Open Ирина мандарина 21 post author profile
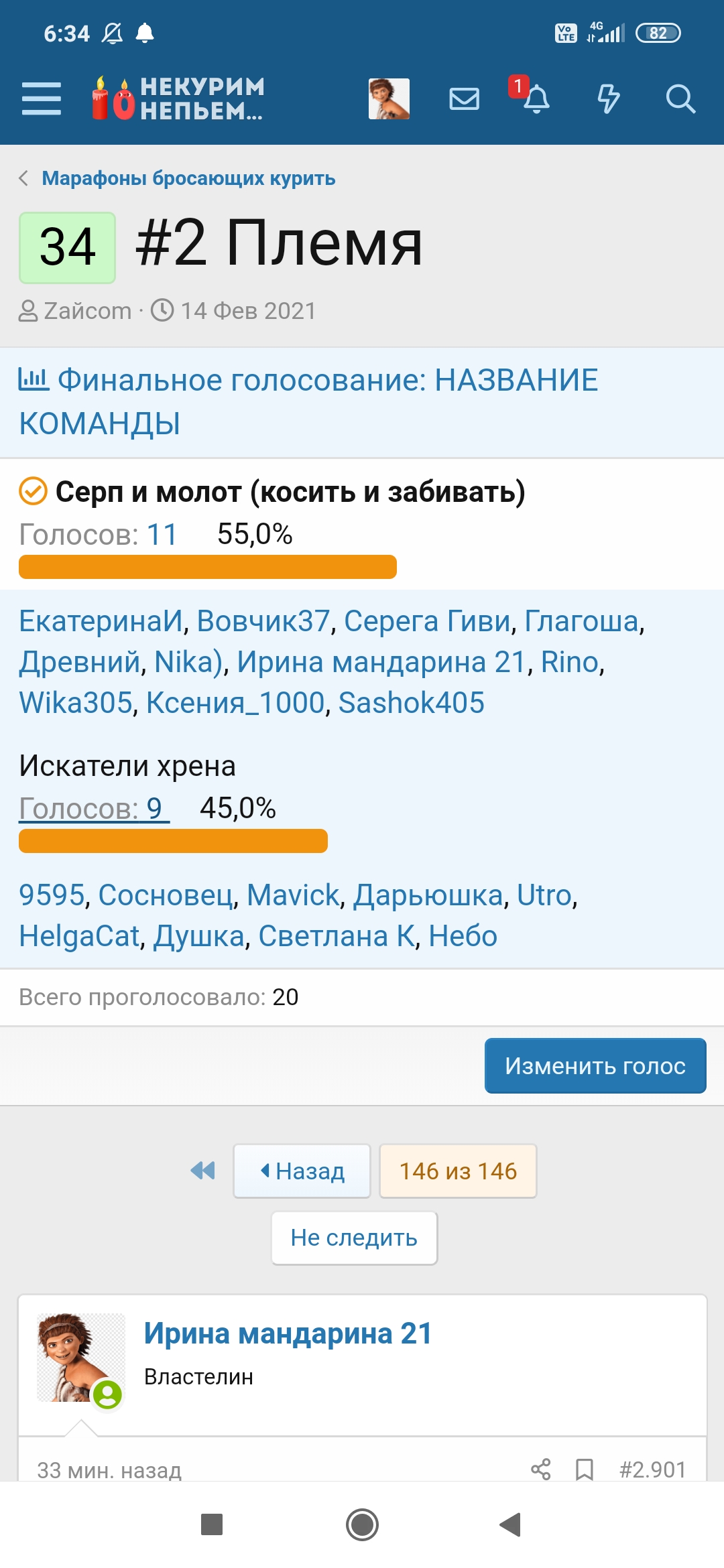The width and height of the screenshot is (724, 1568). [288, 1333]
